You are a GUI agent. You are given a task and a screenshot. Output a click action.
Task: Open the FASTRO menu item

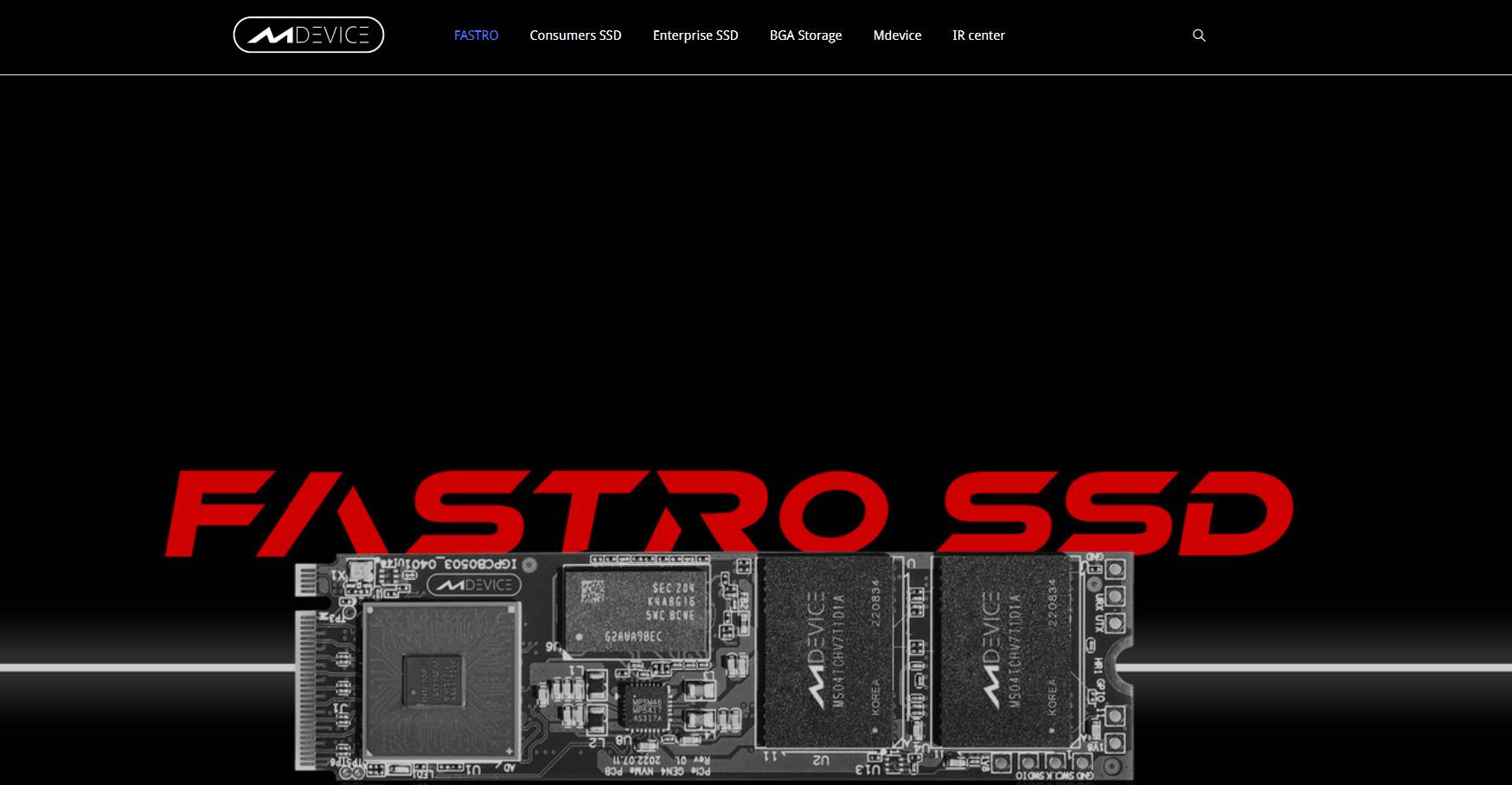click(x=476, y=35)
